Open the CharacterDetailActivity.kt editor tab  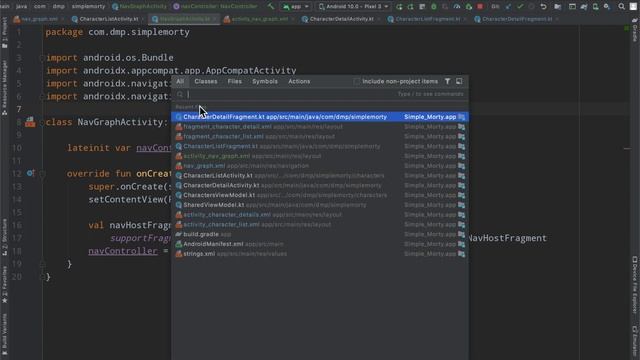pos(341,19)
